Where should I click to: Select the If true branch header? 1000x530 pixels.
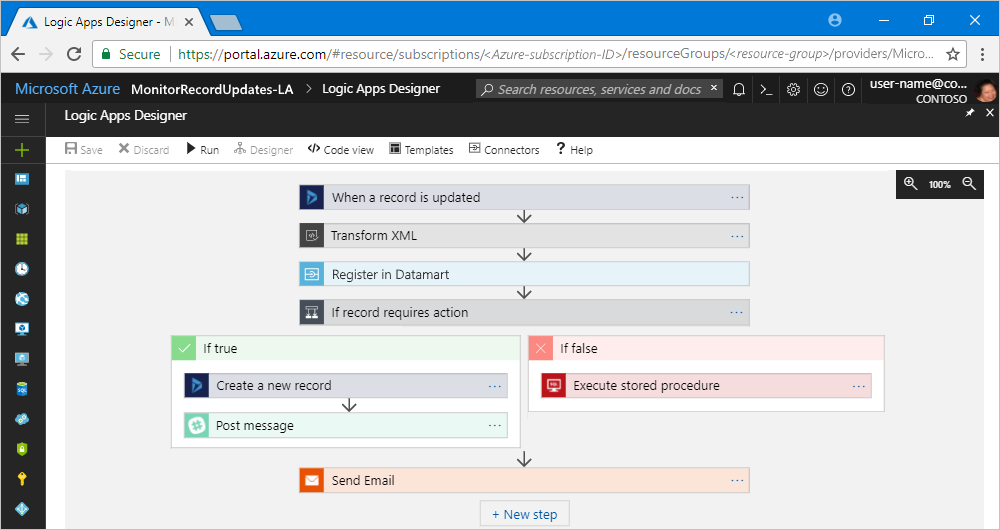(x=346, y=348)
